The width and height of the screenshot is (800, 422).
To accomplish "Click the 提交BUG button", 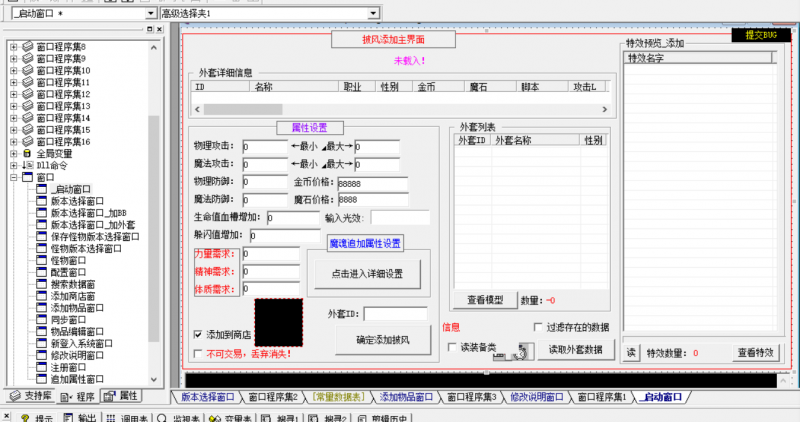I will pyautogui.click(x=761, y=35).
